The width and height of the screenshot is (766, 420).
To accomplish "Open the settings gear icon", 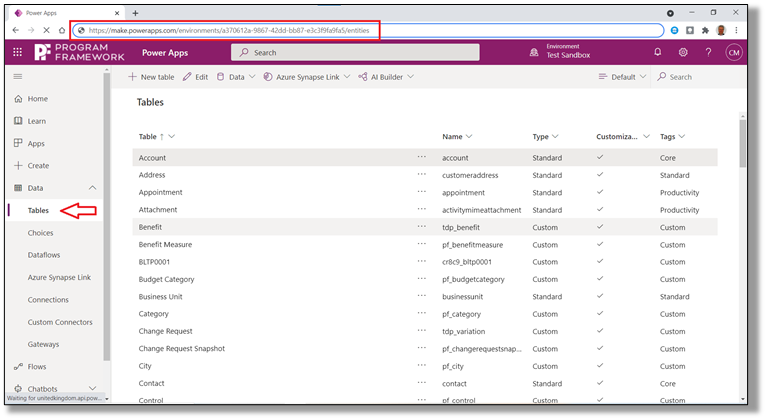I will [683, 52].
